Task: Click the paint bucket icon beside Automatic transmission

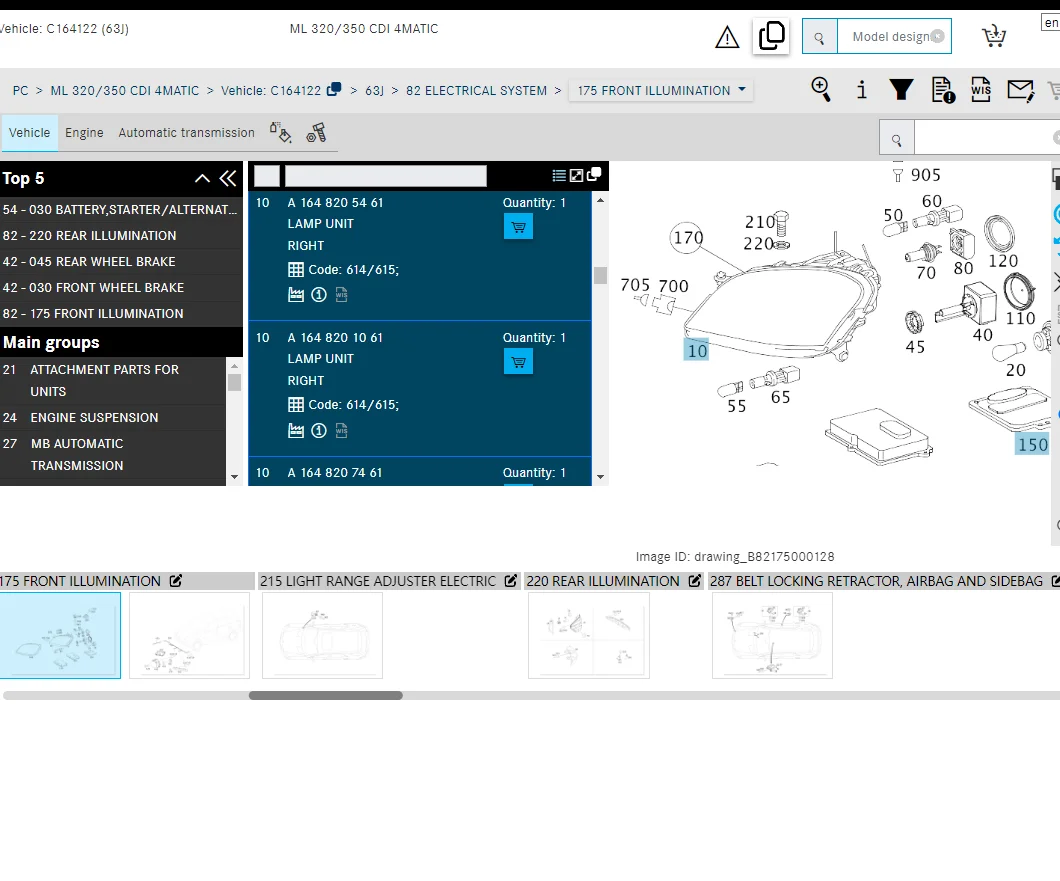Action: click(x=281, y=133)
